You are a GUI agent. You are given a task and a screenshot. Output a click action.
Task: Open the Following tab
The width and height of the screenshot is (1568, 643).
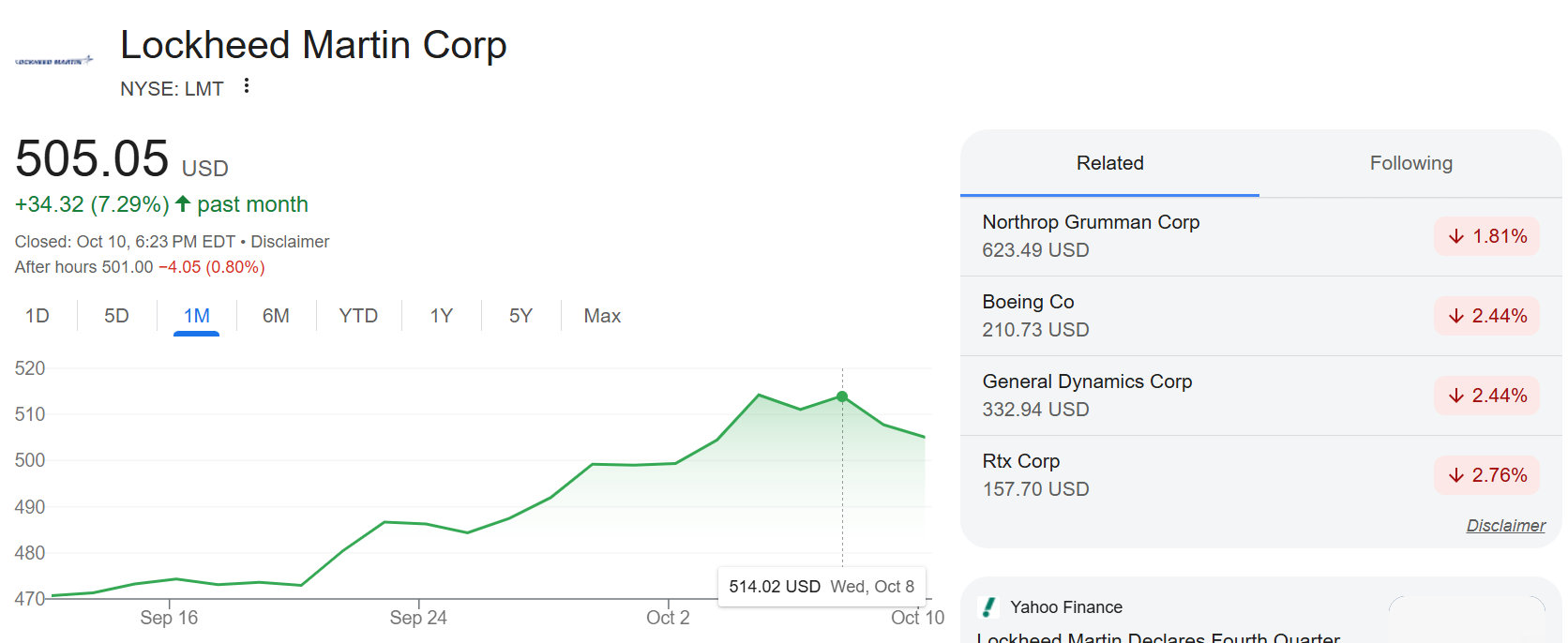click(x=1410, y=163)
